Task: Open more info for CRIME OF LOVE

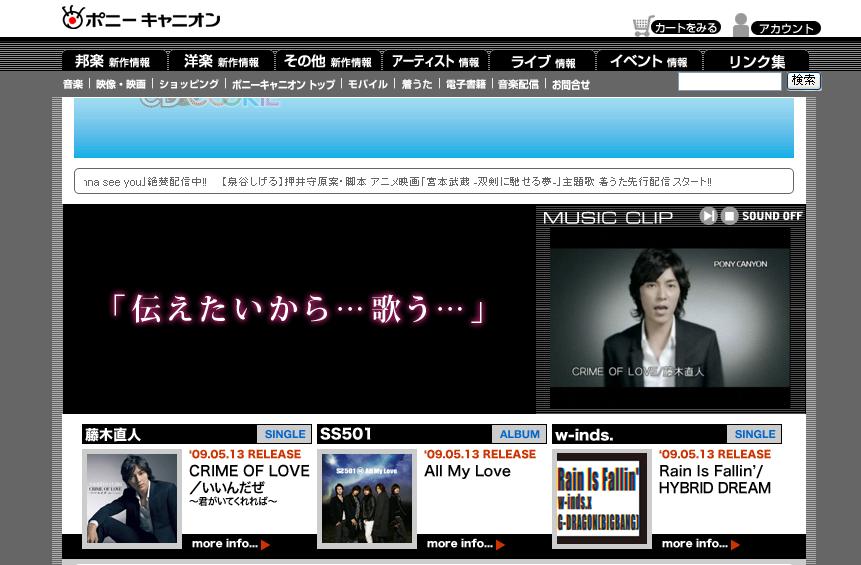Action: point(231,544)
